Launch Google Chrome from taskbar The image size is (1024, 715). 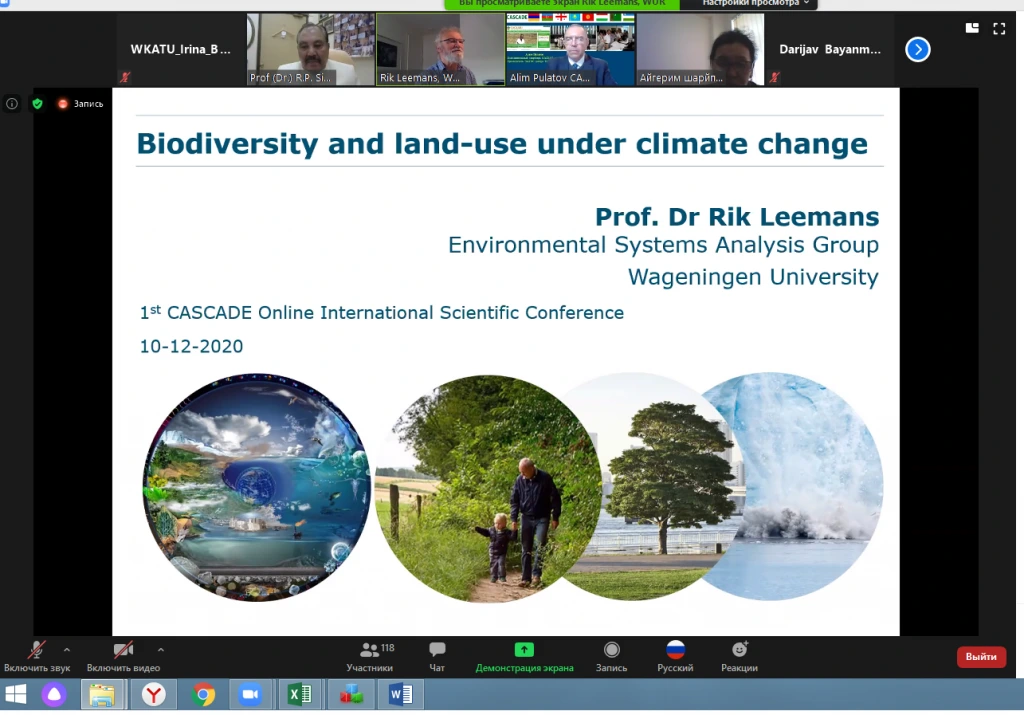(203, 694)
